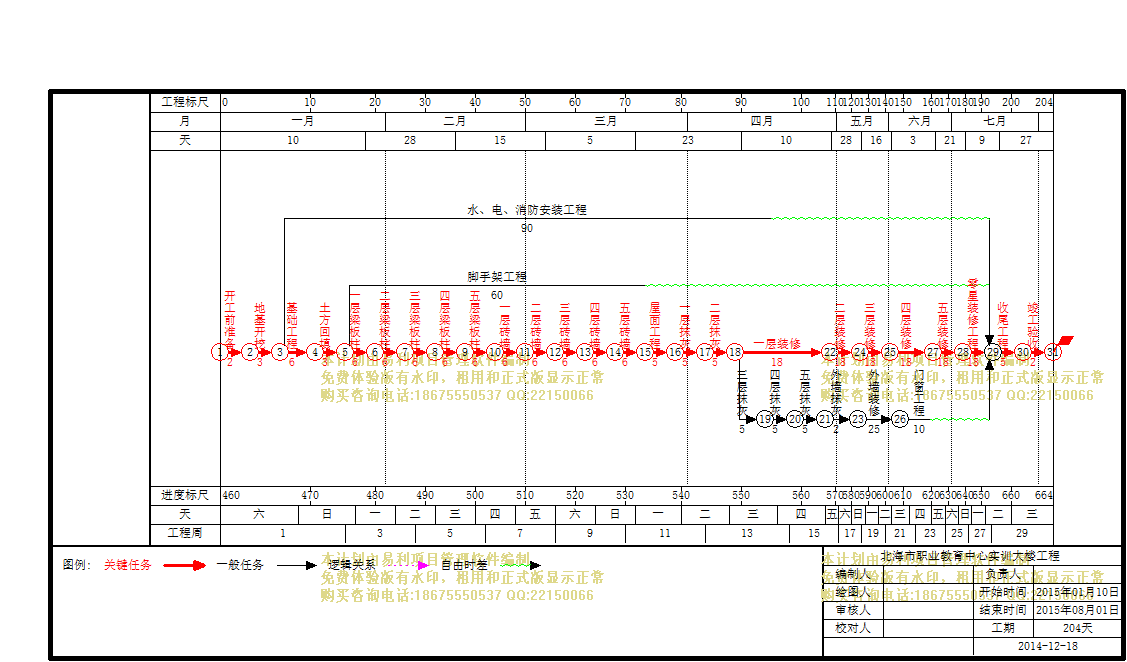
Task: Click the 校对人 title block cell
Action: click(853, 627)
